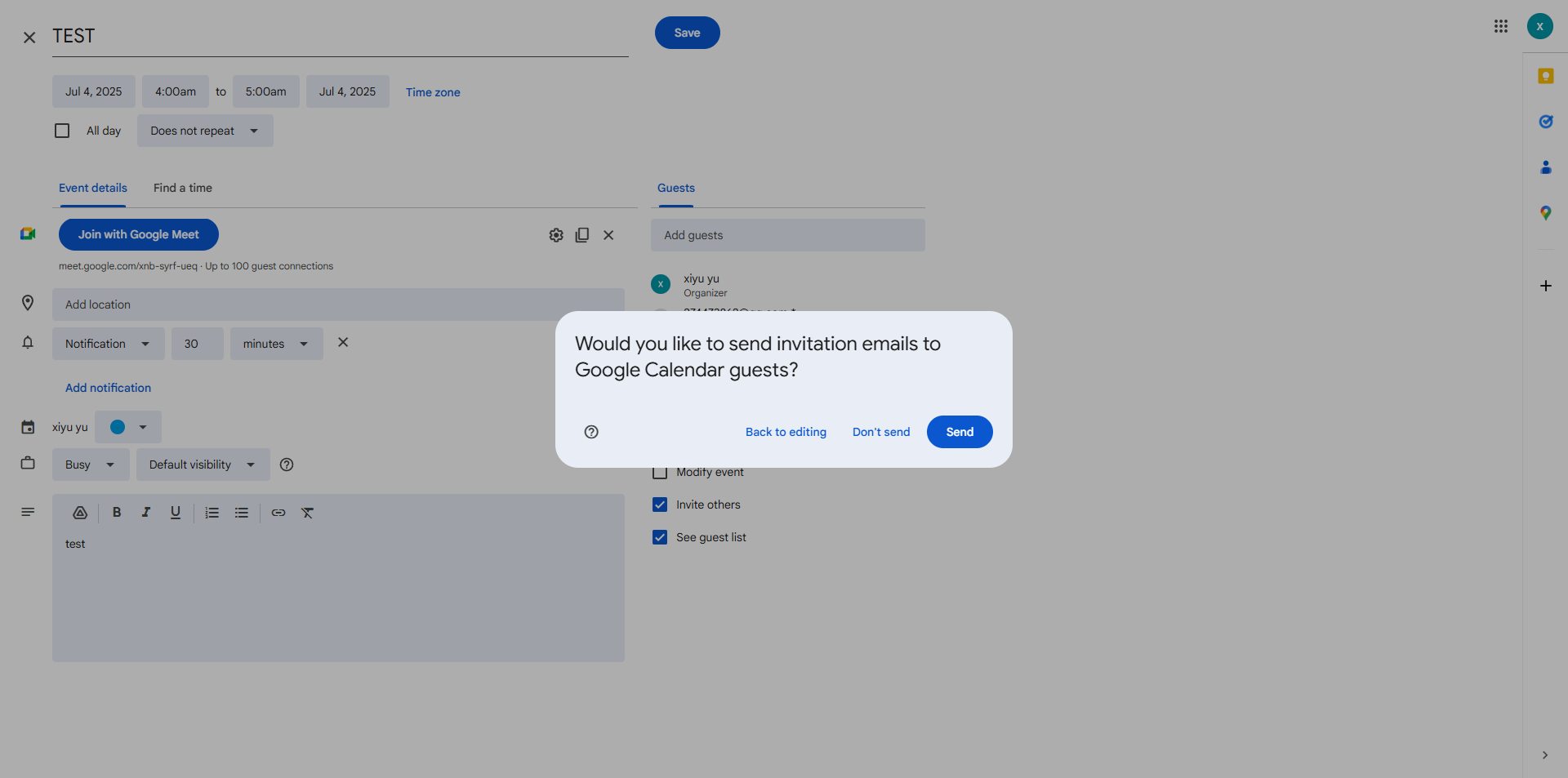Click the Save button

pos(687,33)
